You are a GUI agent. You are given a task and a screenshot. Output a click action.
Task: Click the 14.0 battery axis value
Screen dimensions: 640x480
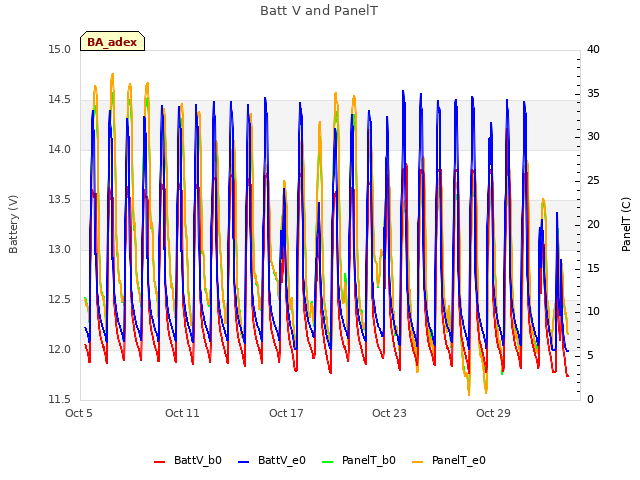coord(60,149)
